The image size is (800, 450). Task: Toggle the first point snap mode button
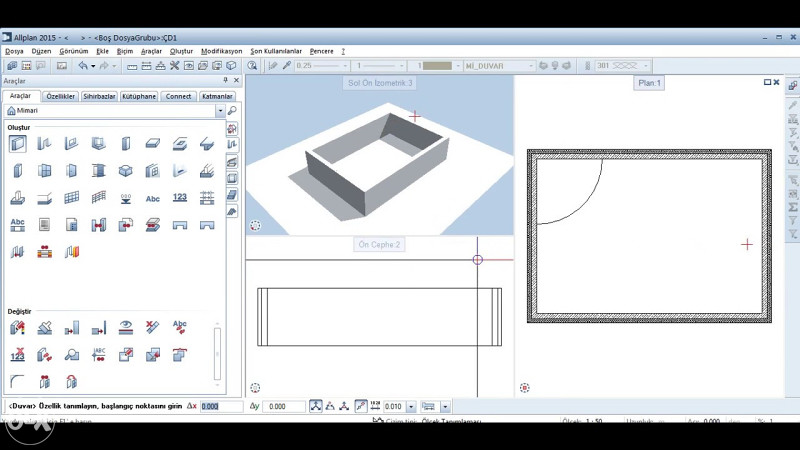pyautogui.click(x=316, y=406)
